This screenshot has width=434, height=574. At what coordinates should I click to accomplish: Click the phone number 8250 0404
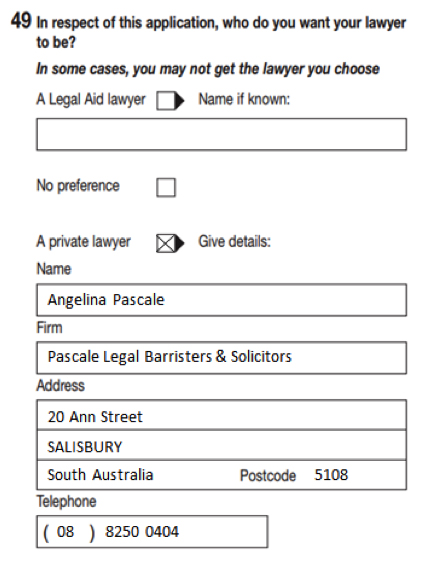pos(142,532)
